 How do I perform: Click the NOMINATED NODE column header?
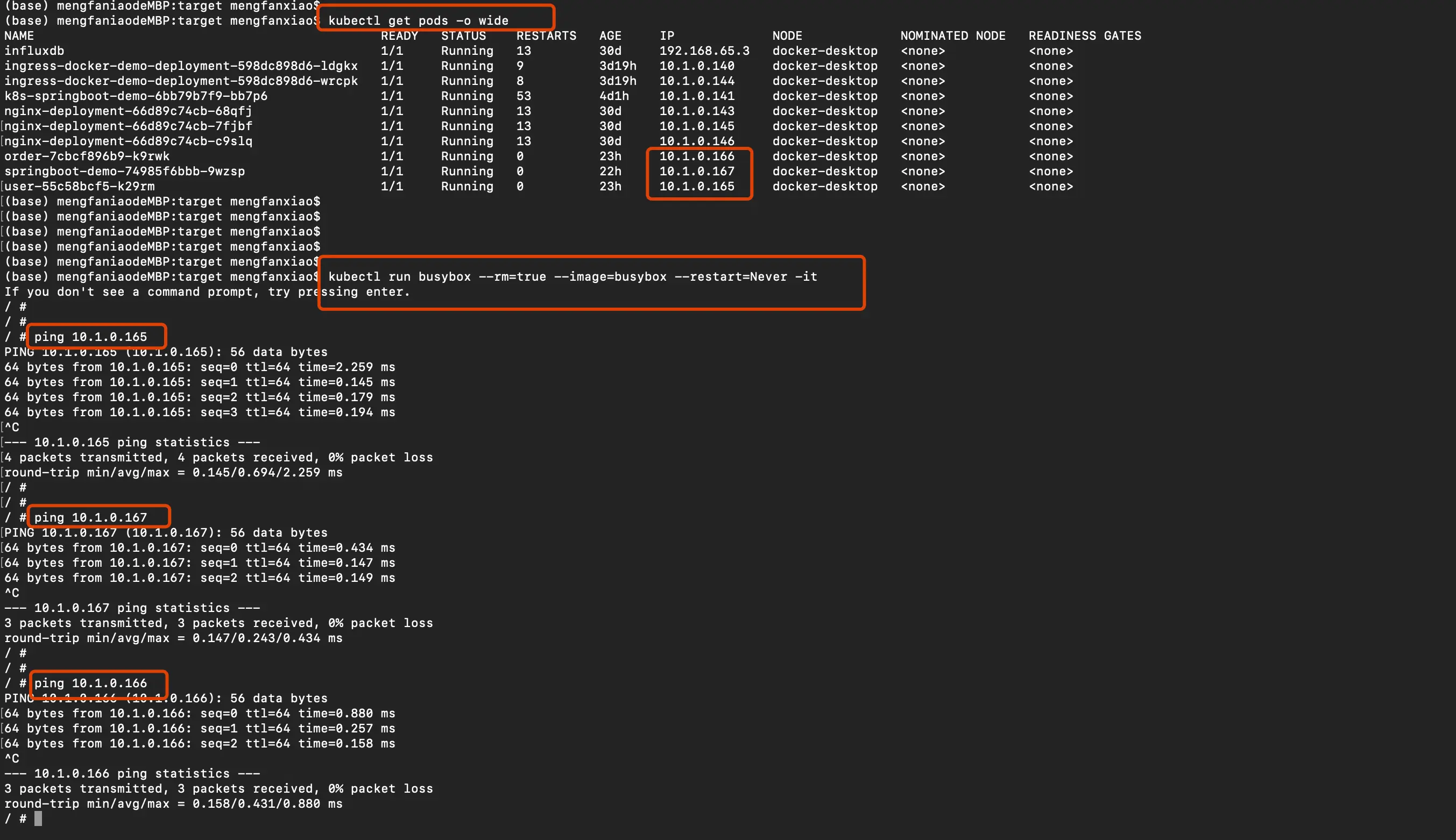[x=952, y=36]
